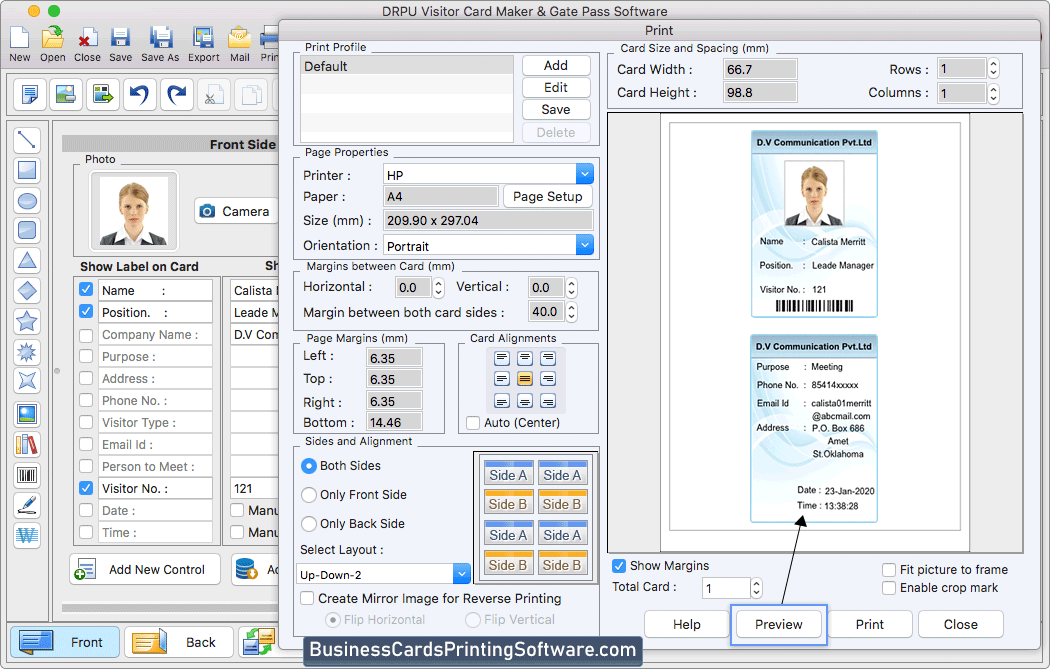Select the Barcode tool
1050x669 pixels.
click(x=27, y=475)
